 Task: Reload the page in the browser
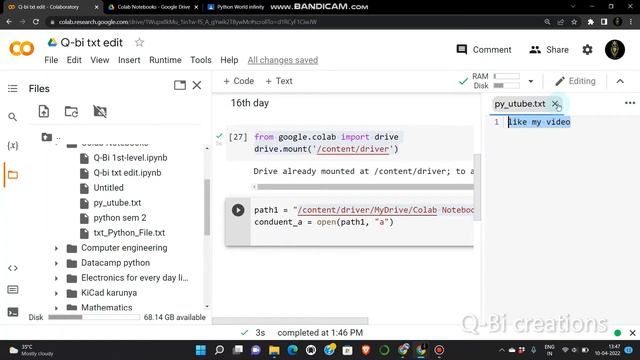point(36,22)
